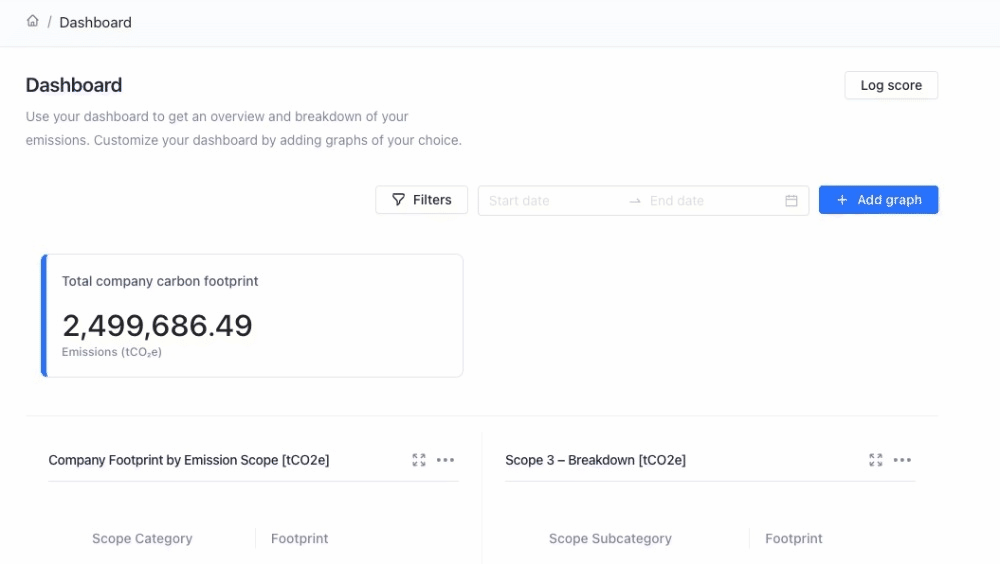Open the Dashboard breadcrumb link
Screen dimensions: 1000x564
95,22
